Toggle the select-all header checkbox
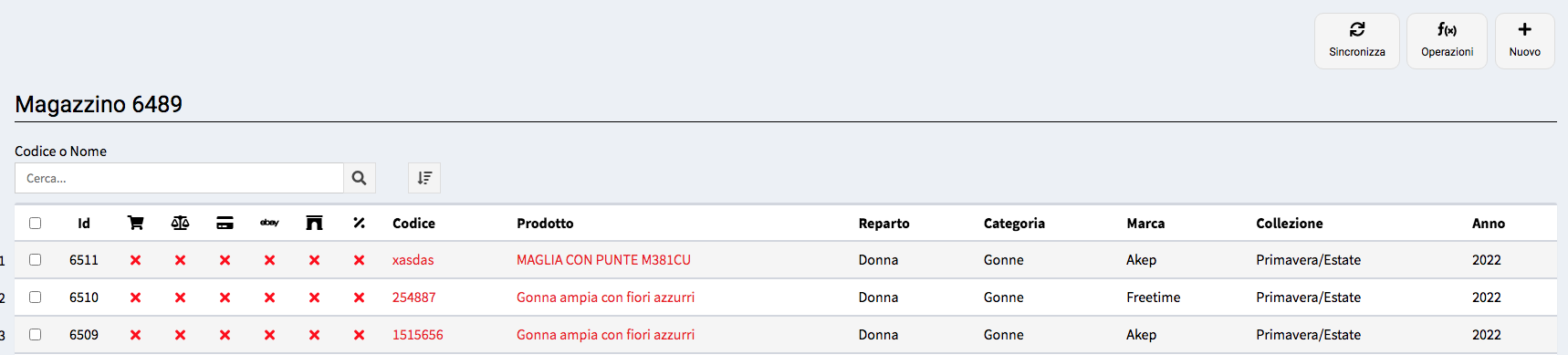Image resolution: width=1568 pixels, height=355 pixels. (35, 223)
